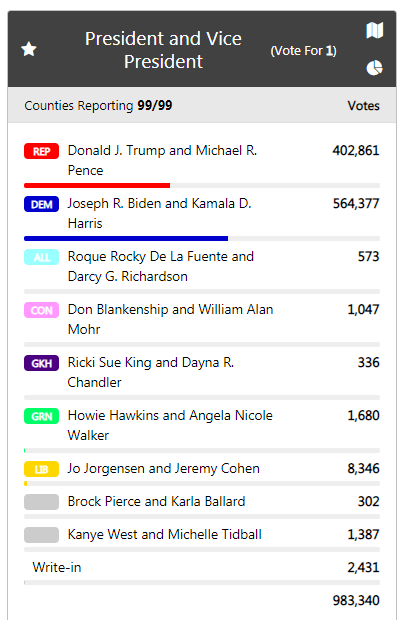Click the light blue ALL party badge
Screen dimensions: 401x620
click(x=42, y=257)
